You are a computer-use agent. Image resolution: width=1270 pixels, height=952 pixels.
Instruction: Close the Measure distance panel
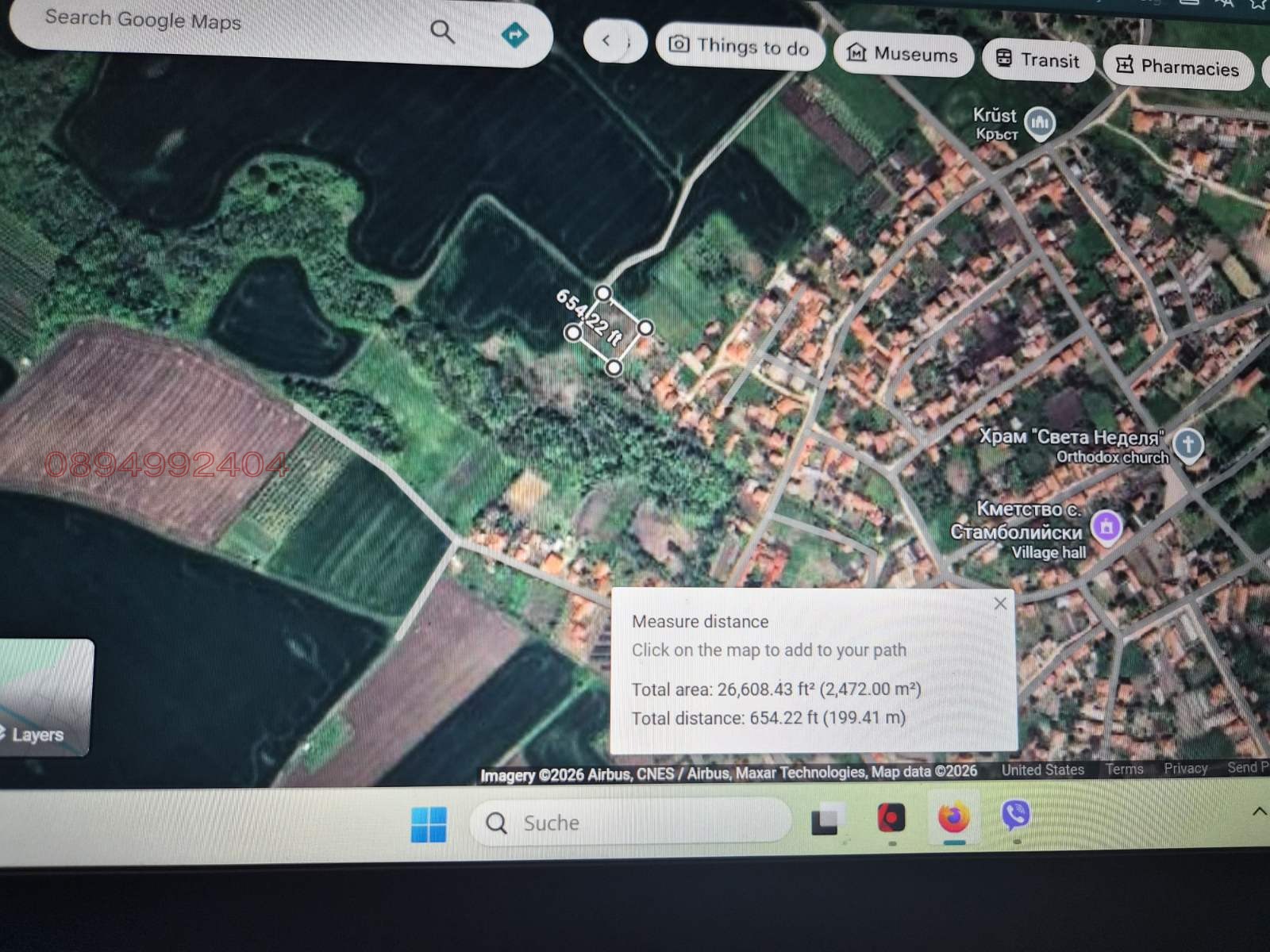[x=1000, y=604]
